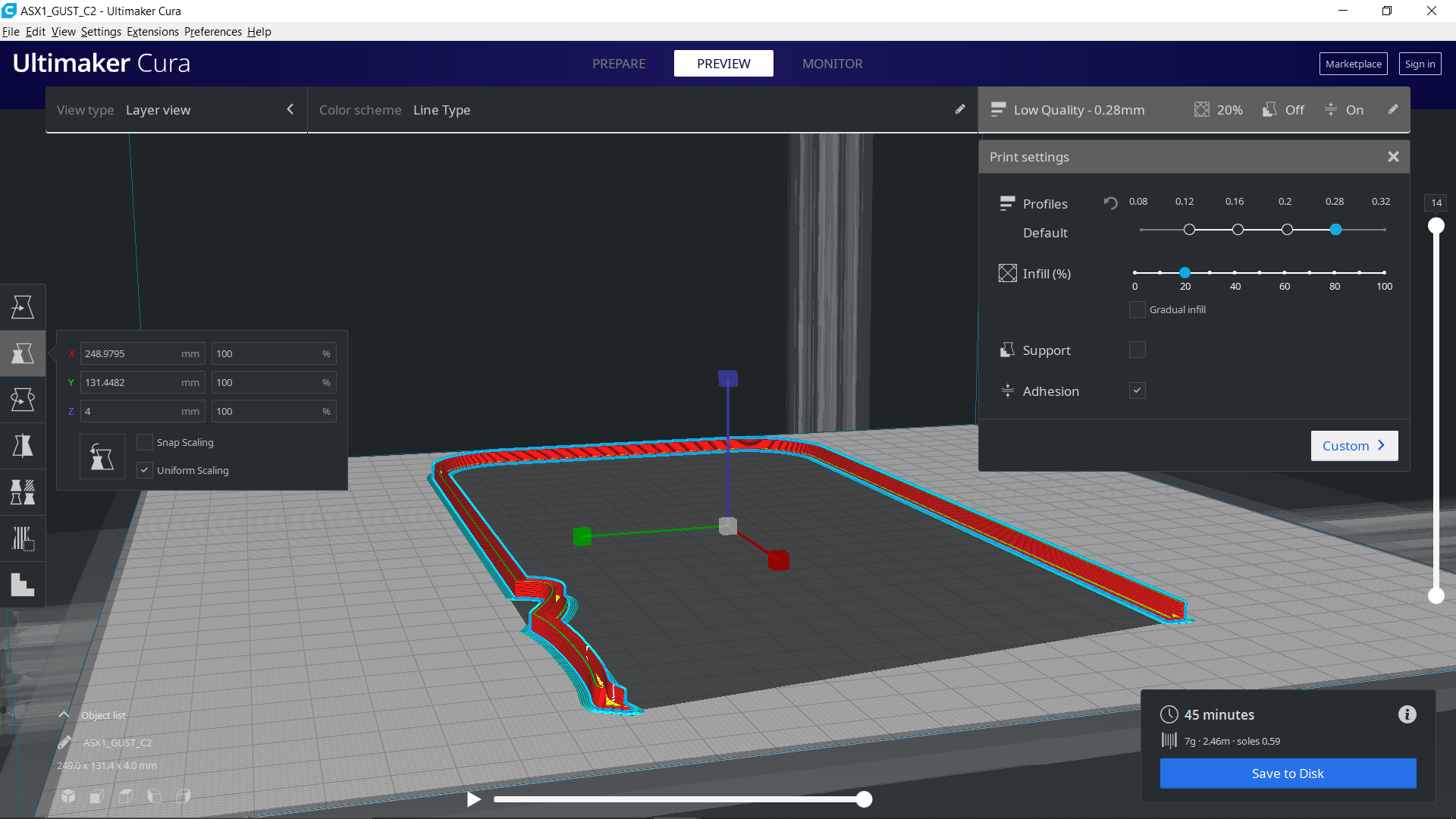Screen dimensions: 1456x819
Task: Select the Support Blocker tool
Action: tap(23, 538)
